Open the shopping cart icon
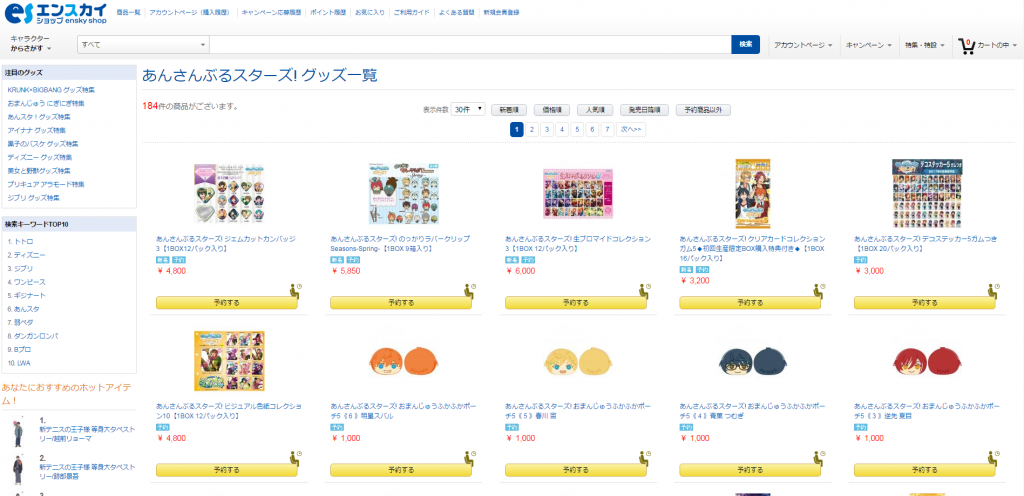Screen dimensions: 1024x496 tap(966, 46)
